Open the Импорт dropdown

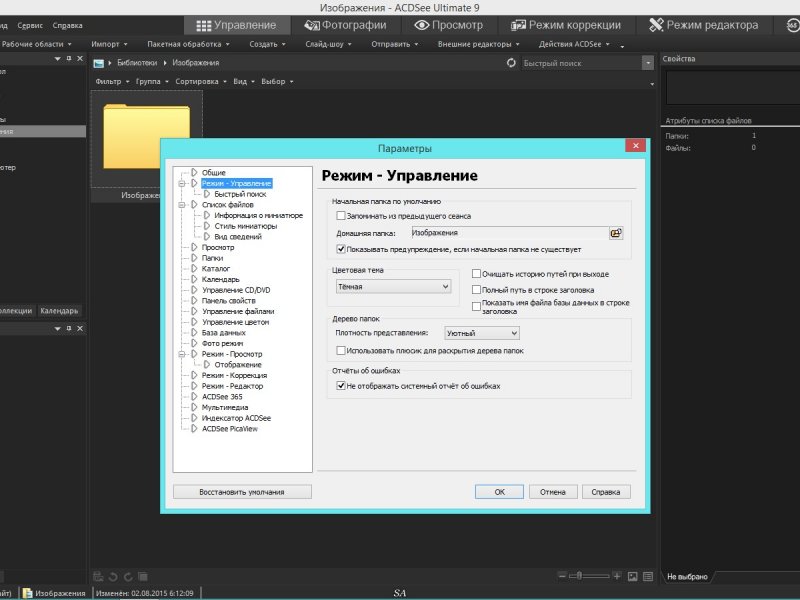tap(109, 44)
